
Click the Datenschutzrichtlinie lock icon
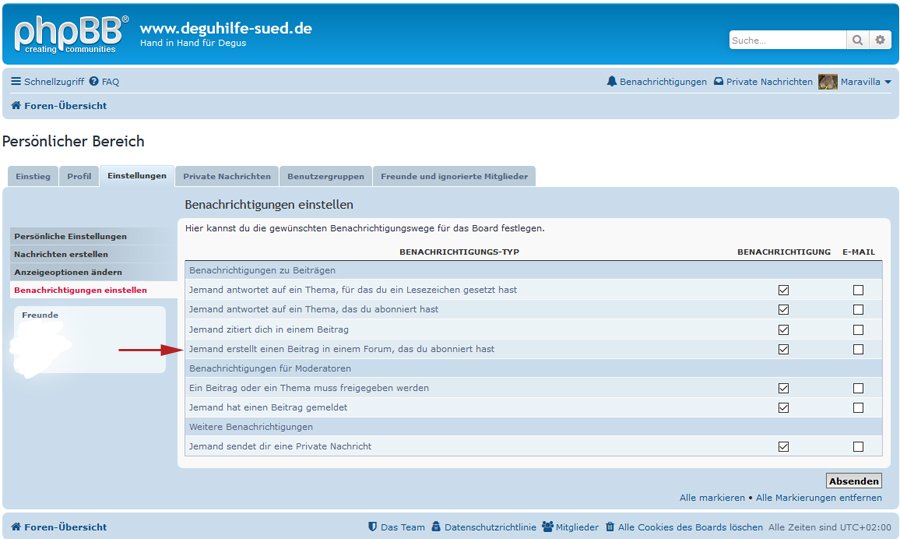point(436,527)
